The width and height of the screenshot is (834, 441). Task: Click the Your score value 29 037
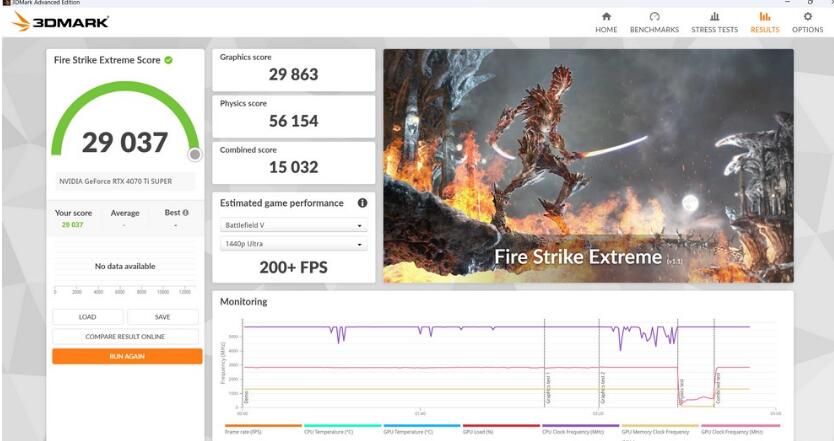(72, 224)
